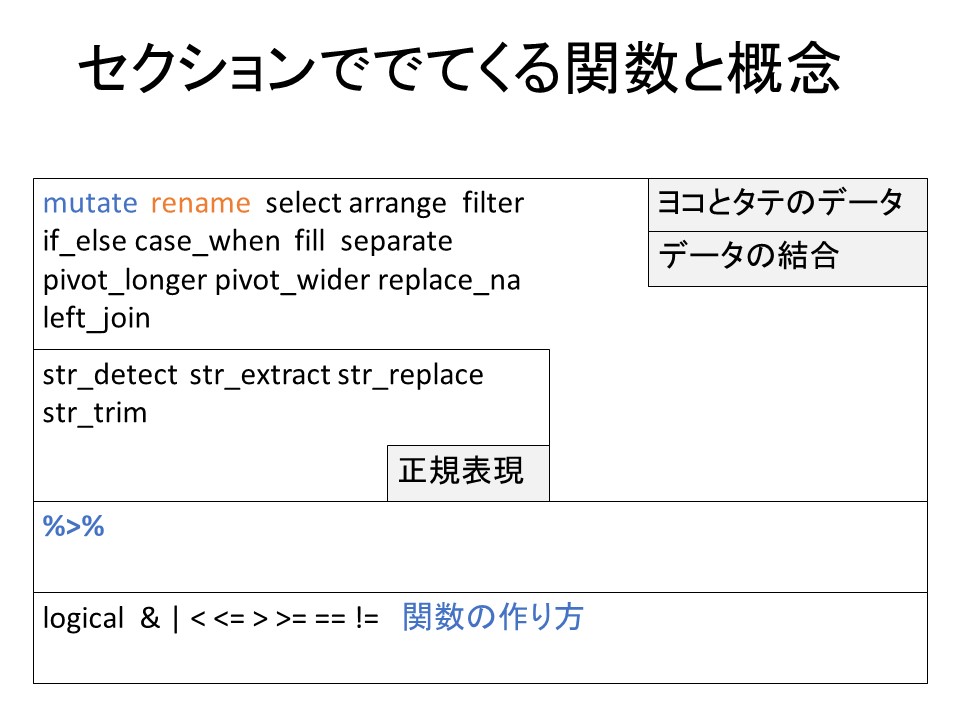Click the replace_na function name
Viewport: 960px width, 720px height.
(449, 281)
